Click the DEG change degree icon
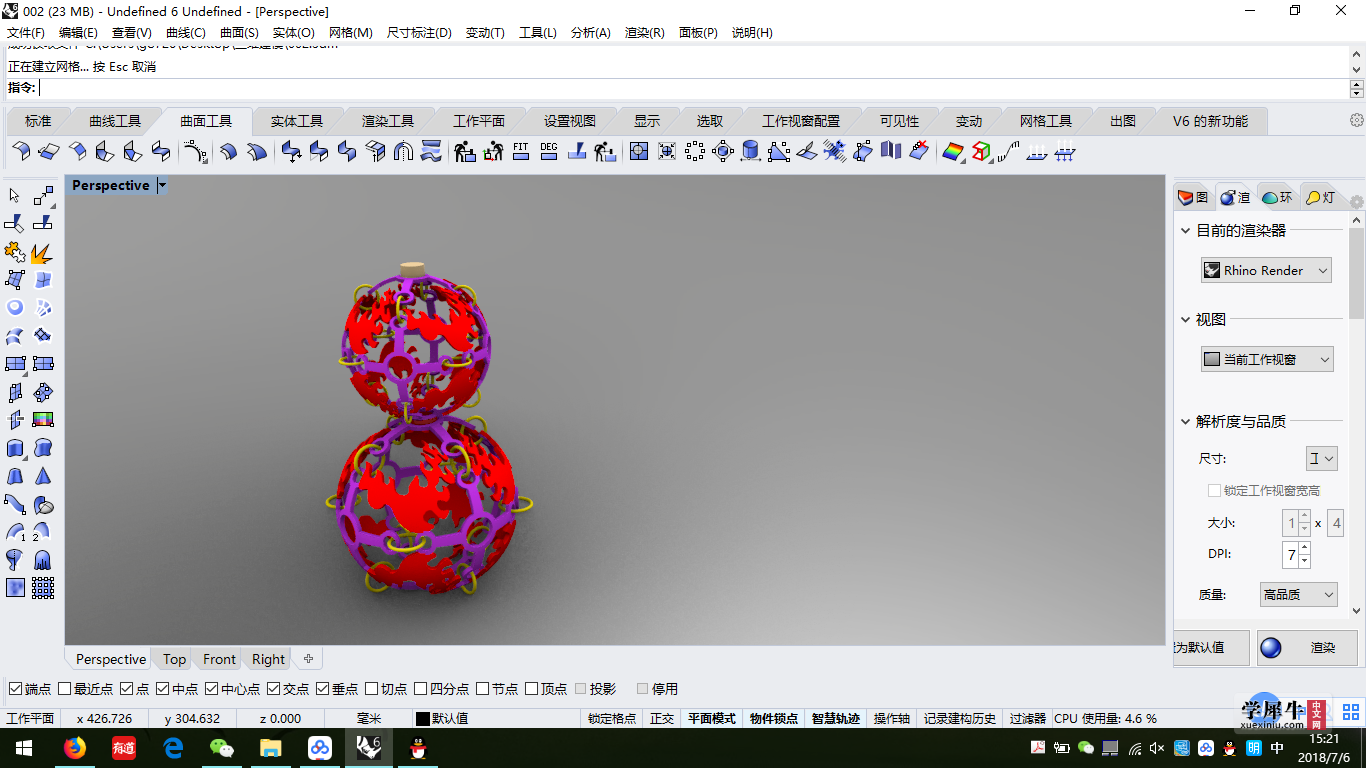 [549, 151]
